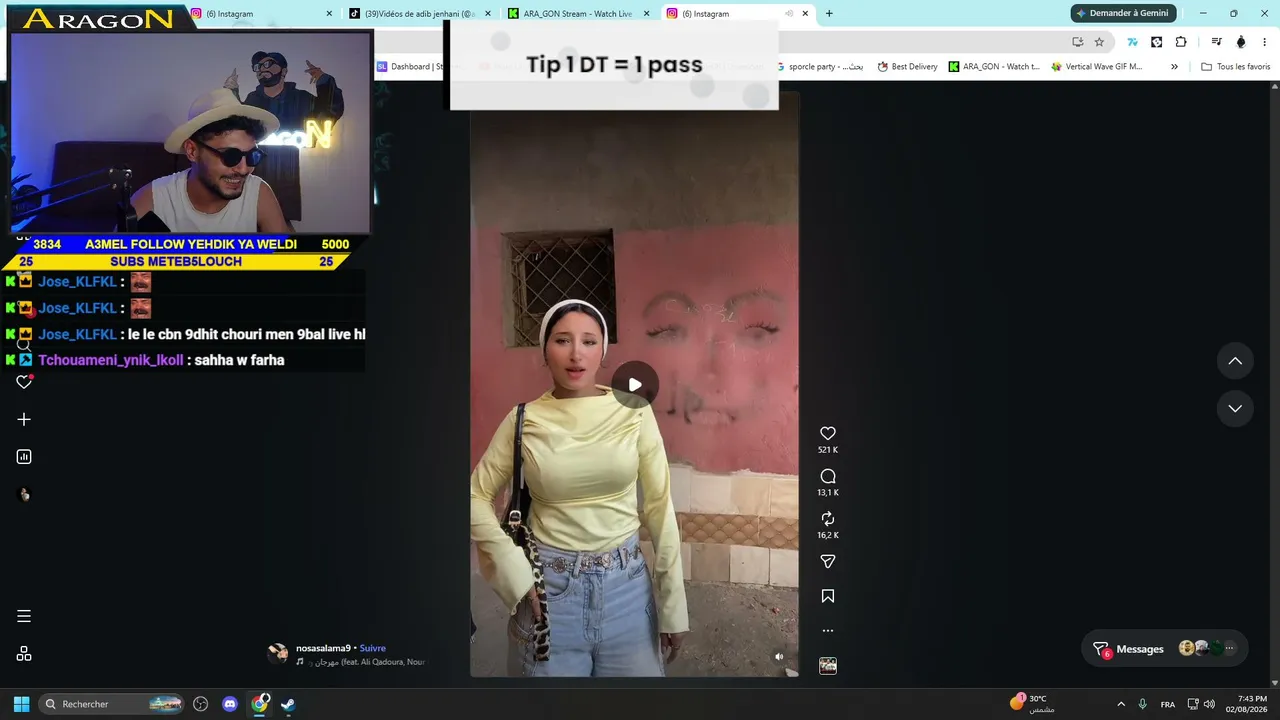Open the volume tray icon
The height and width of the screenshot is (720, 1280).
click(1209, 704)
